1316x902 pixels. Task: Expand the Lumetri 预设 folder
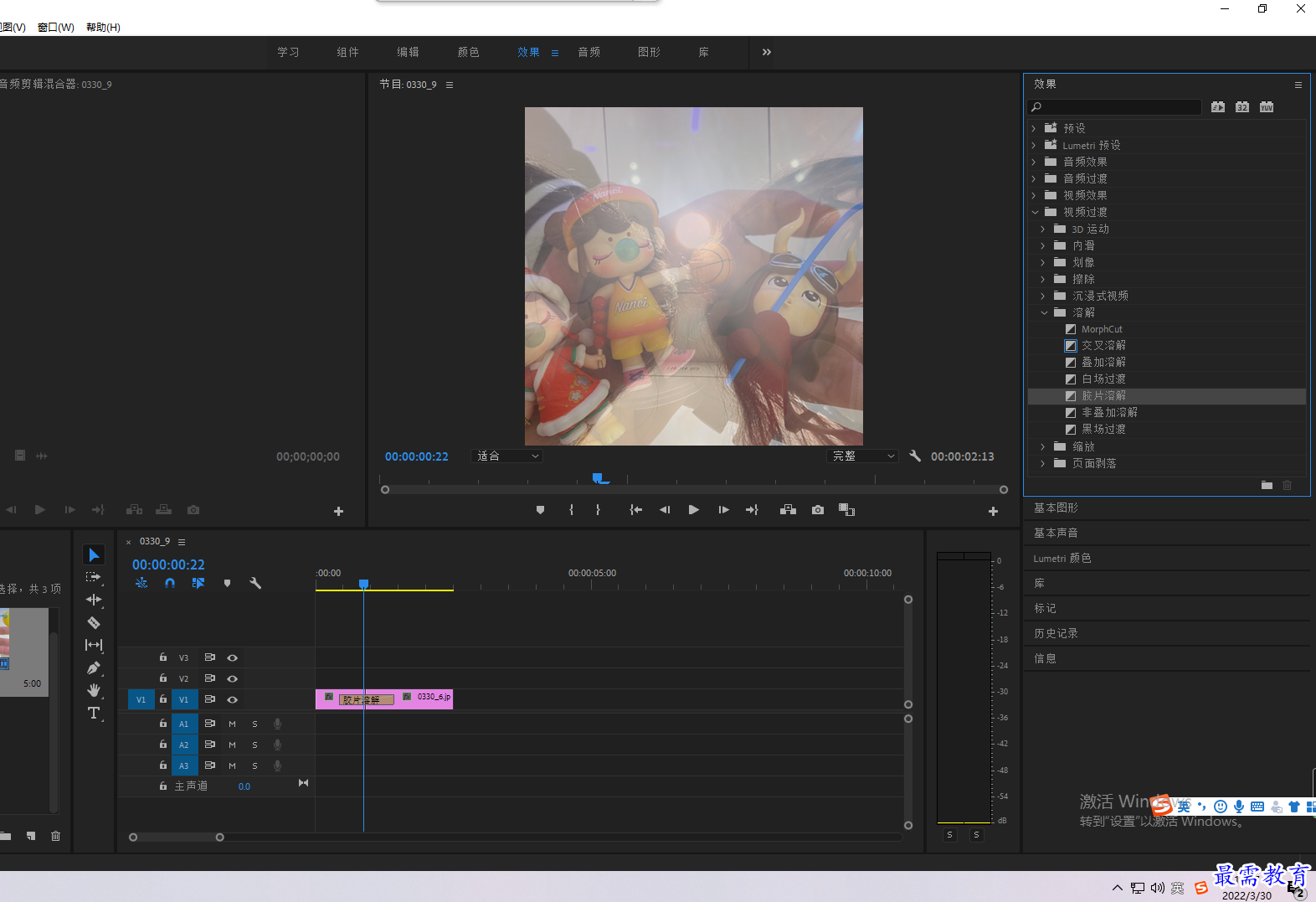tap(1034, 145)
